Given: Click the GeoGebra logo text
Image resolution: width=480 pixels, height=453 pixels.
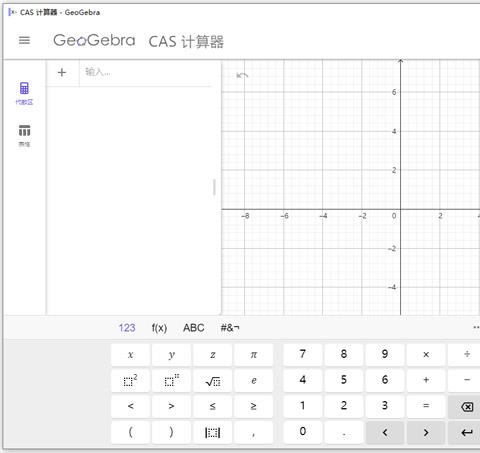Looking at the screenshot, I should pyautogui.click(x=94, y=40).
